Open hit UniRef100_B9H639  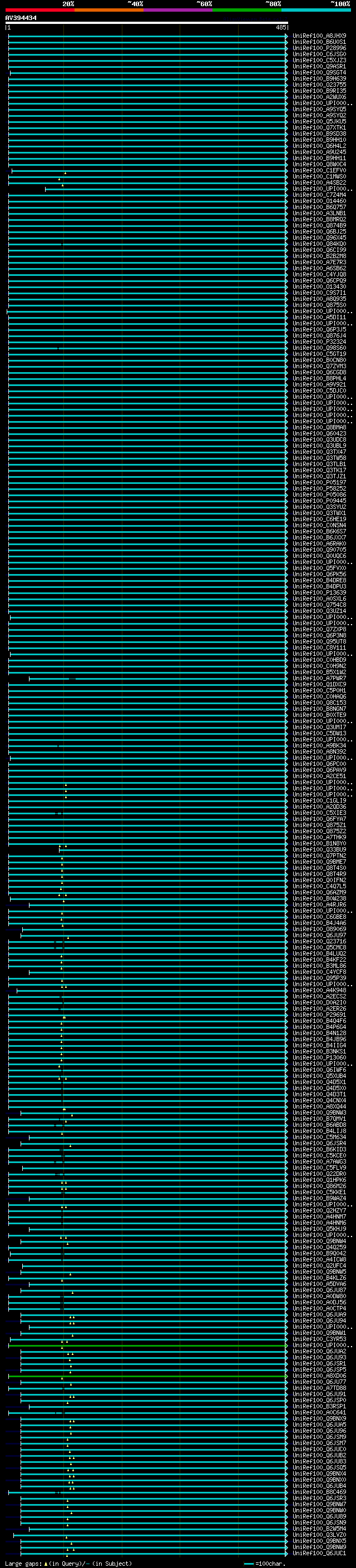[x=319, y=78]
